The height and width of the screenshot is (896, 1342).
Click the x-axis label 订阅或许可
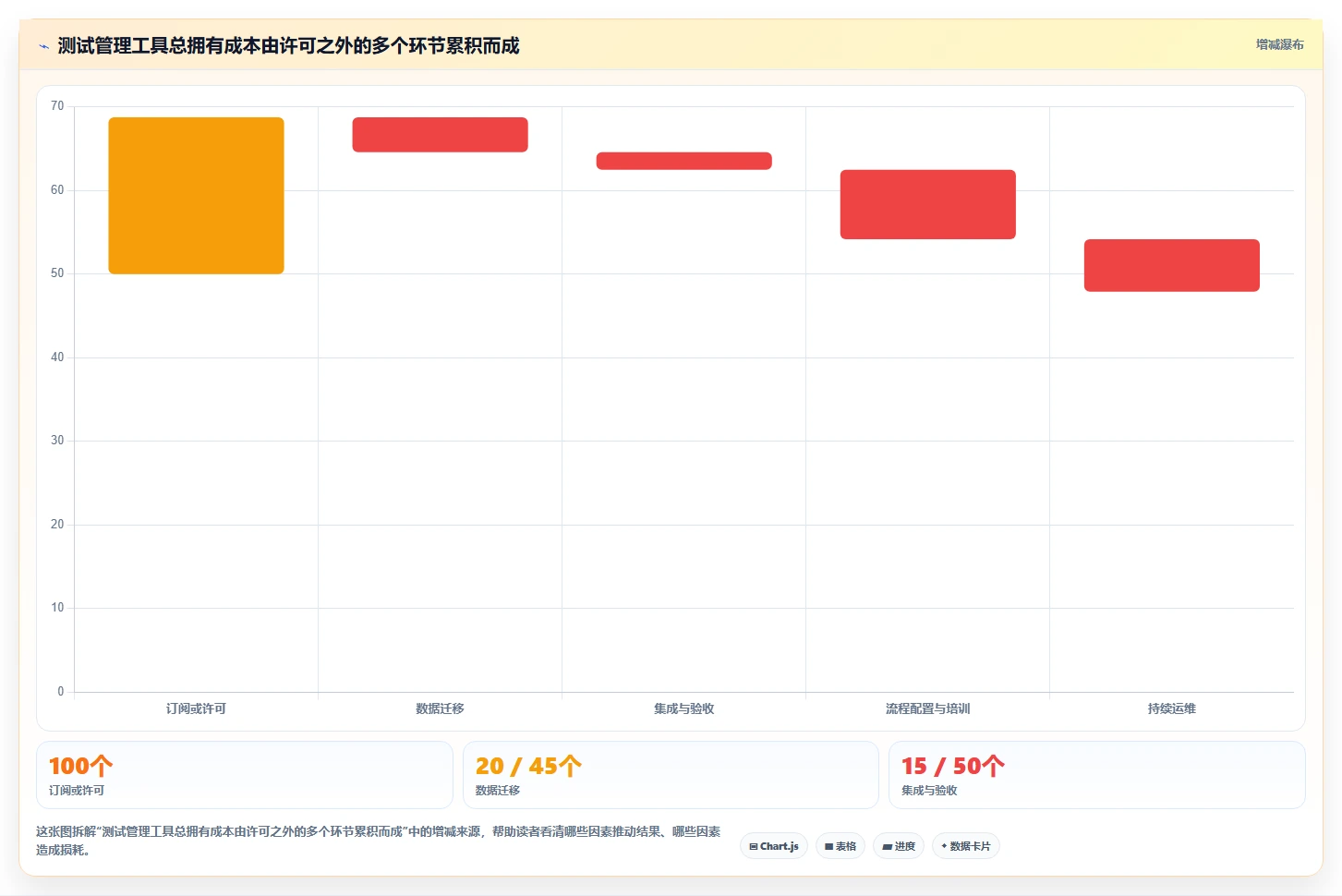pyautogui.click(x=196, y=708)
